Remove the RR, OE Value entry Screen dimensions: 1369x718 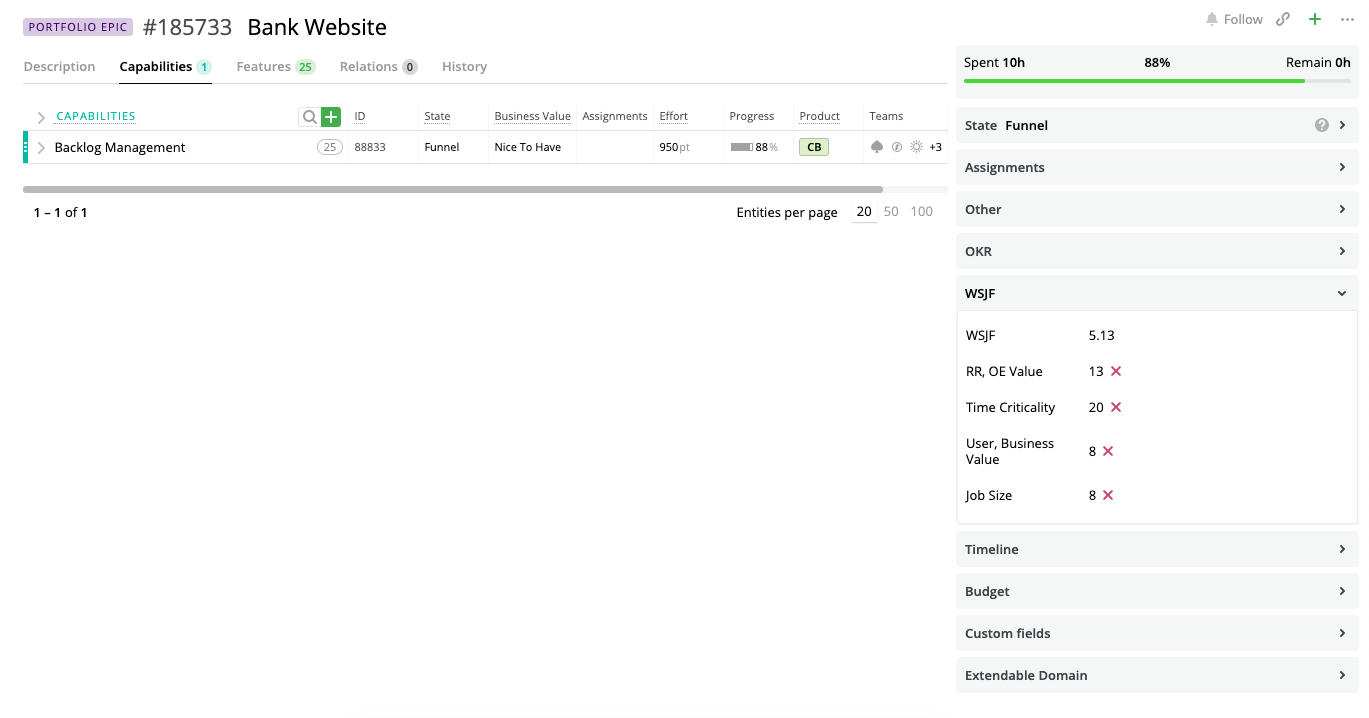pyautogui.click(x=1116, y=371)
